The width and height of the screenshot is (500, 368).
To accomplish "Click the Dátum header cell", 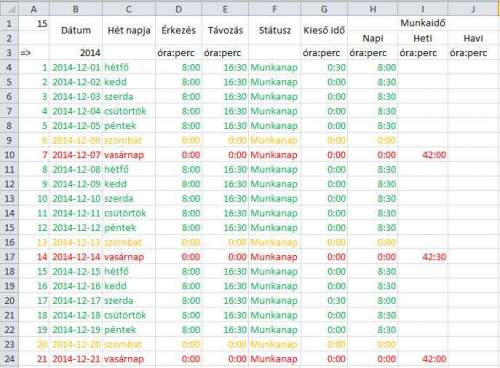I will [76, 30].
